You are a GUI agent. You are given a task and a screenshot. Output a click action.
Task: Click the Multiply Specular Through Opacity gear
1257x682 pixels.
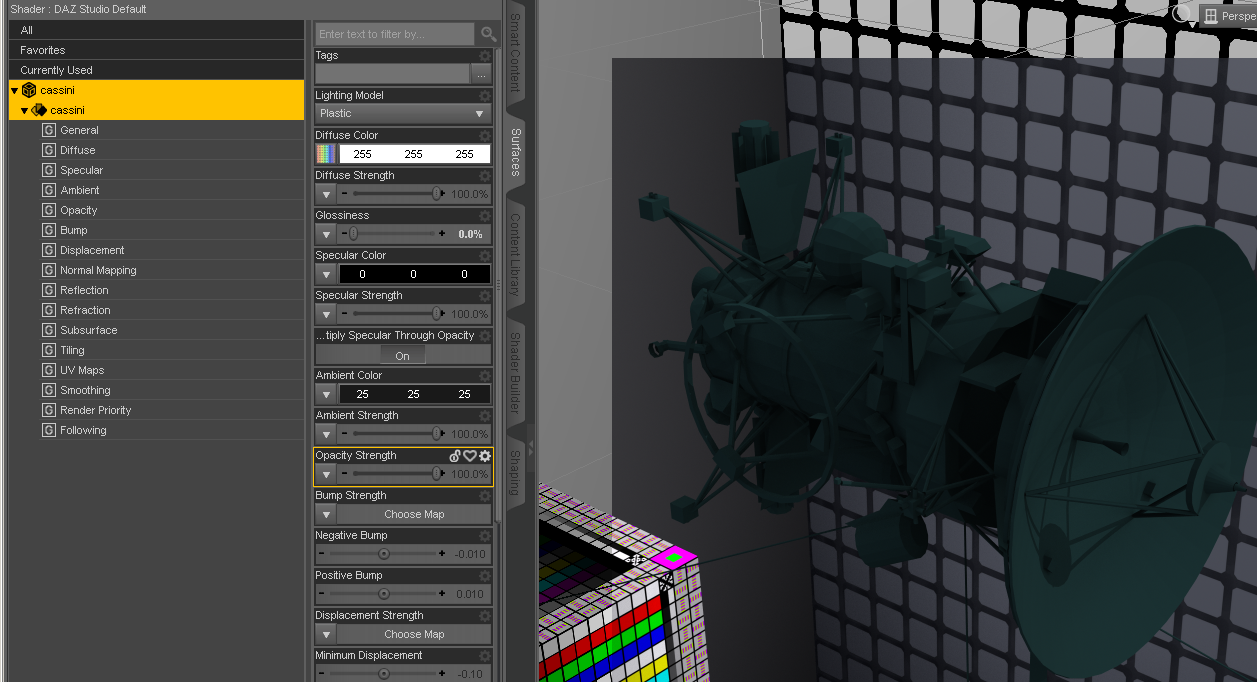(x=485, y=335)
